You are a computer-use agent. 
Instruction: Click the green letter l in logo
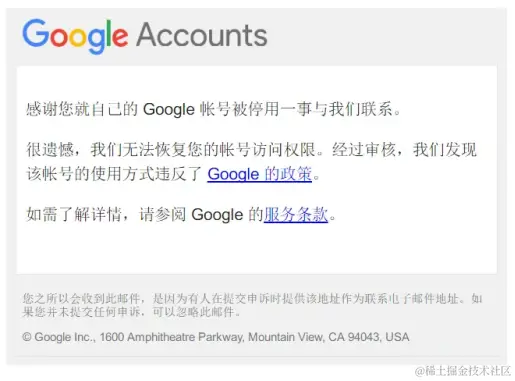(109, 33)
